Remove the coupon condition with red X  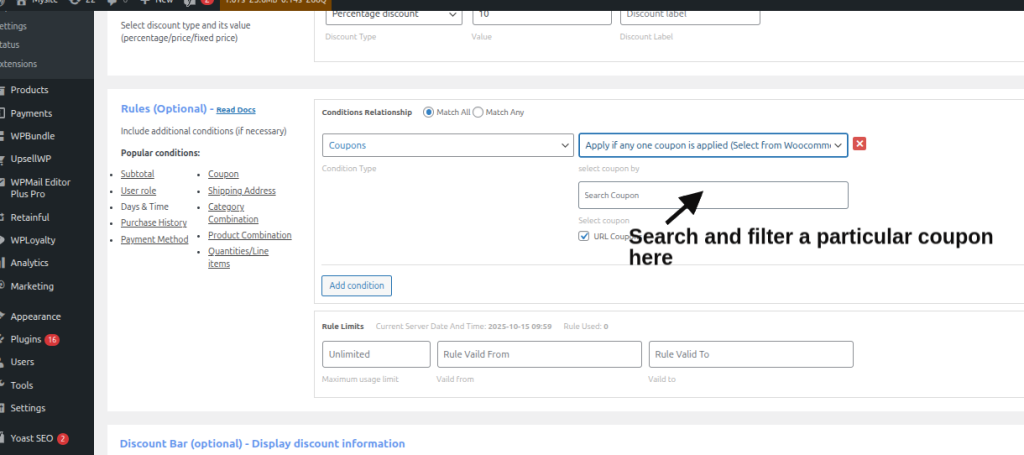tap(859, 144)
